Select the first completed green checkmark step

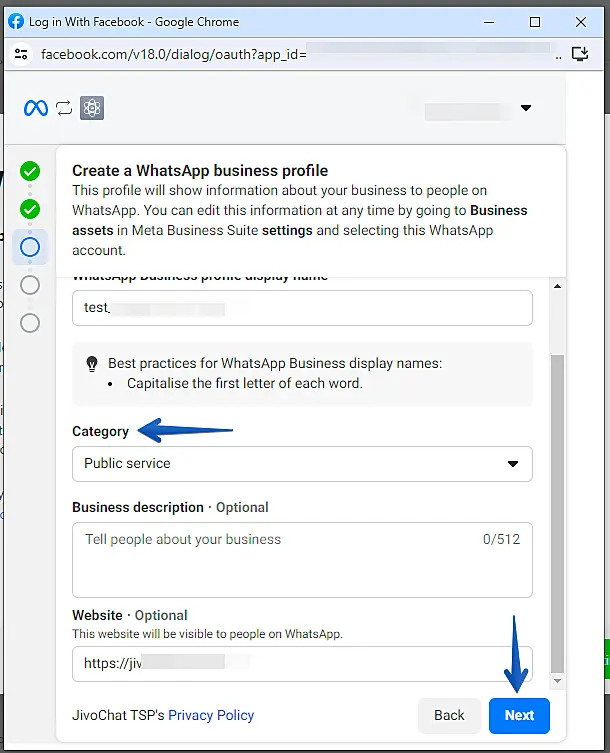point(30,171)
